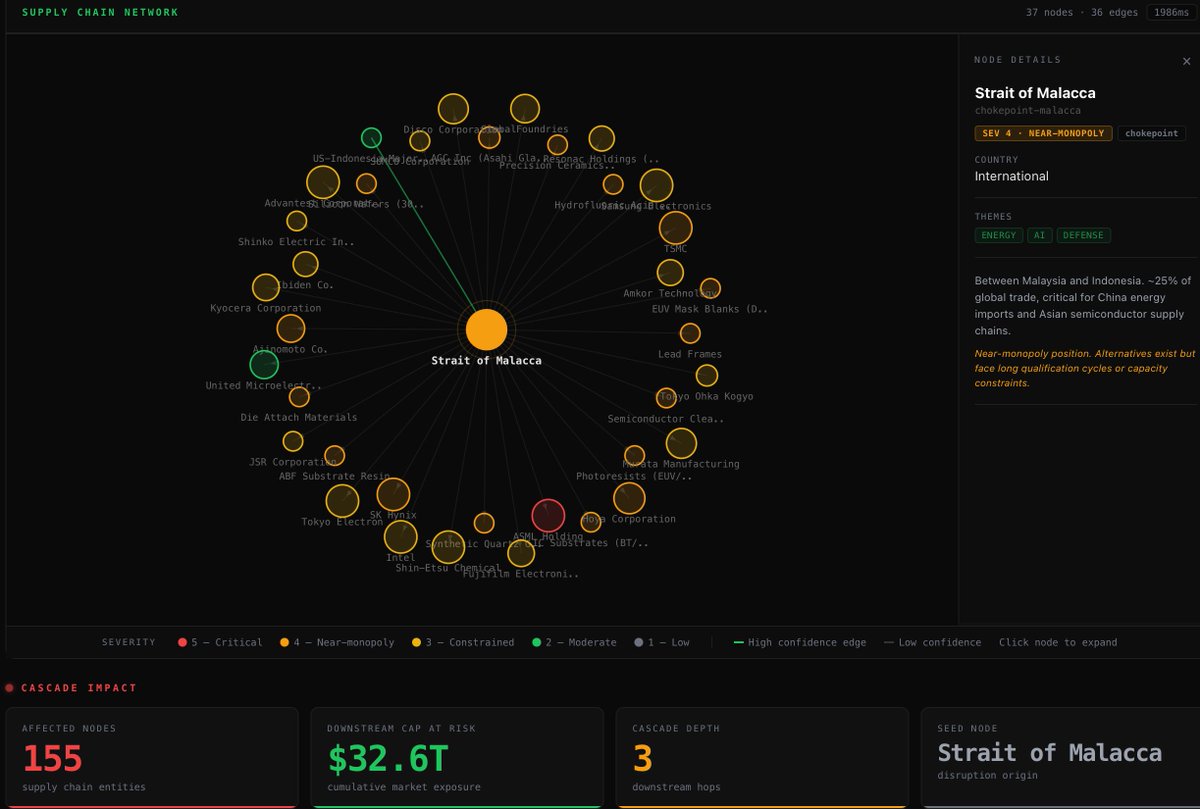
Task: Open the Downstream Cap at Risk $32.6T card
Action: (457, 757)
